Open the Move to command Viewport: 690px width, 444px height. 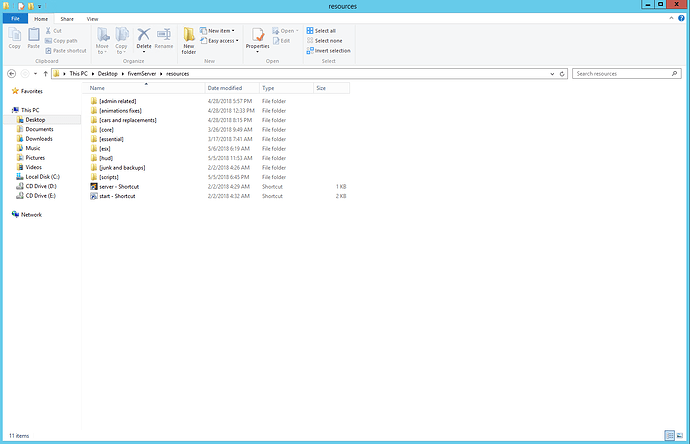(102, 40)
